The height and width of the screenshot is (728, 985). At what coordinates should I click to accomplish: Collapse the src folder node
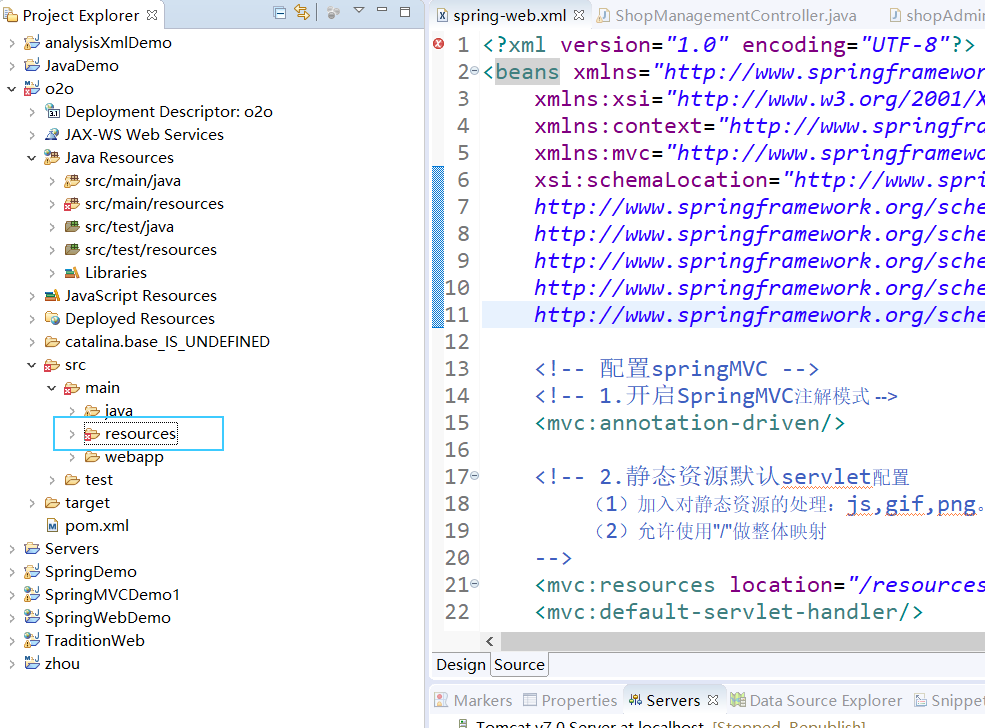(31, 365)
